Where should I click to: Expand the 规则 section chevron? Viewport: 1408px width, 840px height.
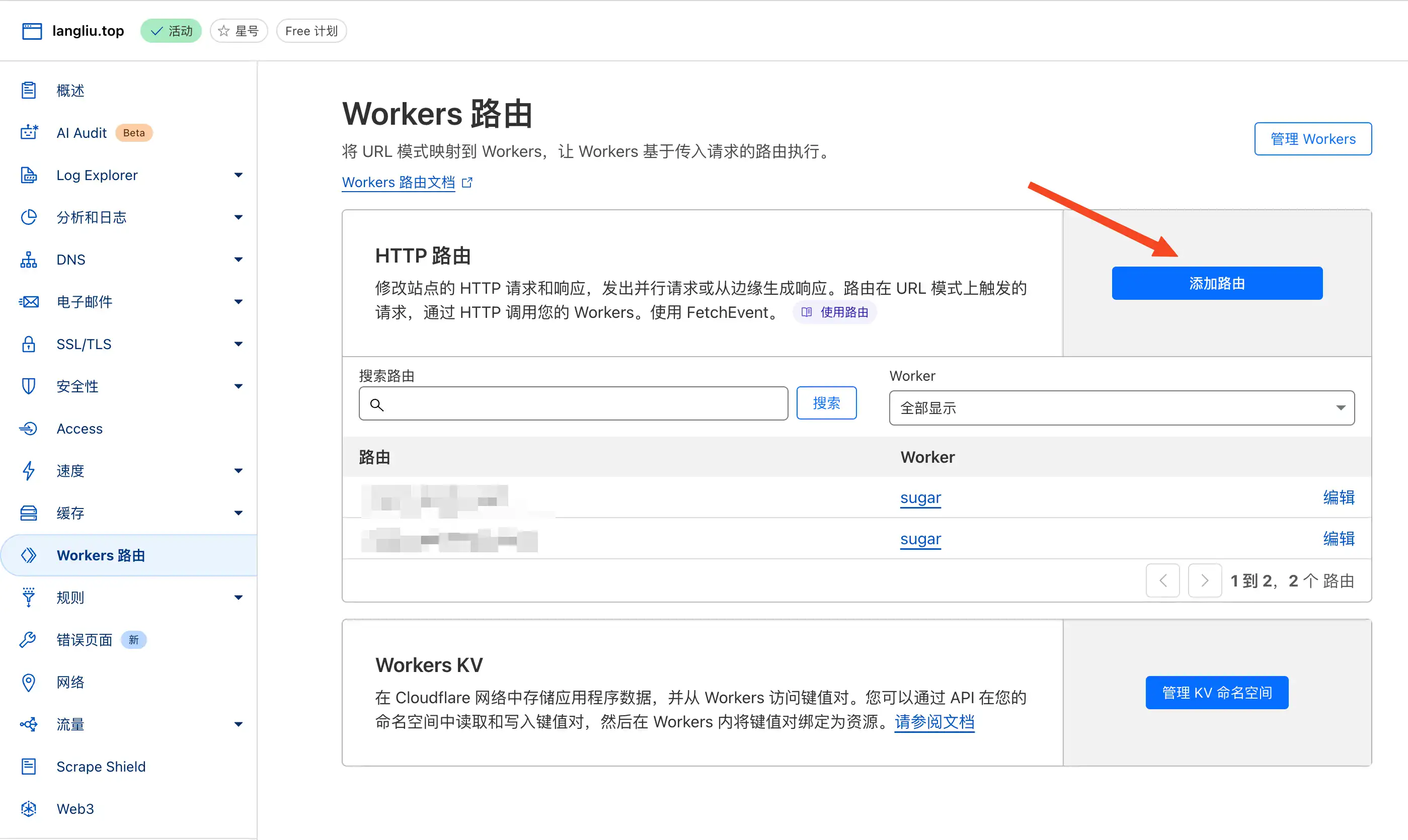pyautogui.click(x=239, y=598)
